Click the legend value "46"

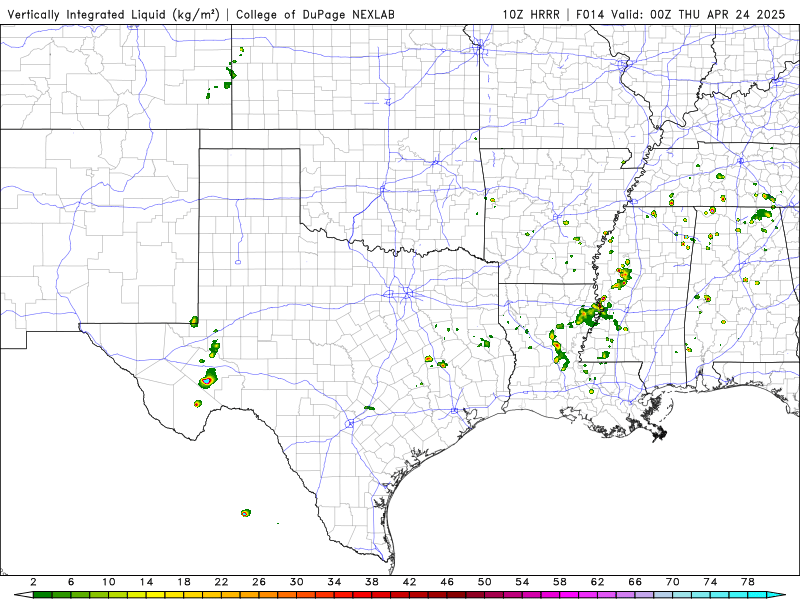coord(447,582)
